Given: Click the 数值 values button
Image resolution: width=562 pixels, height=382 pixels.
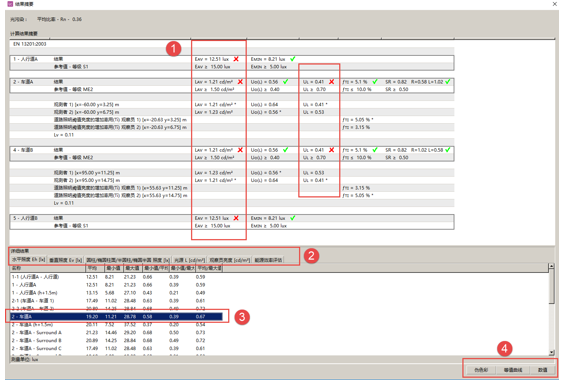Looking at the screenshot, I should [543, 370].
